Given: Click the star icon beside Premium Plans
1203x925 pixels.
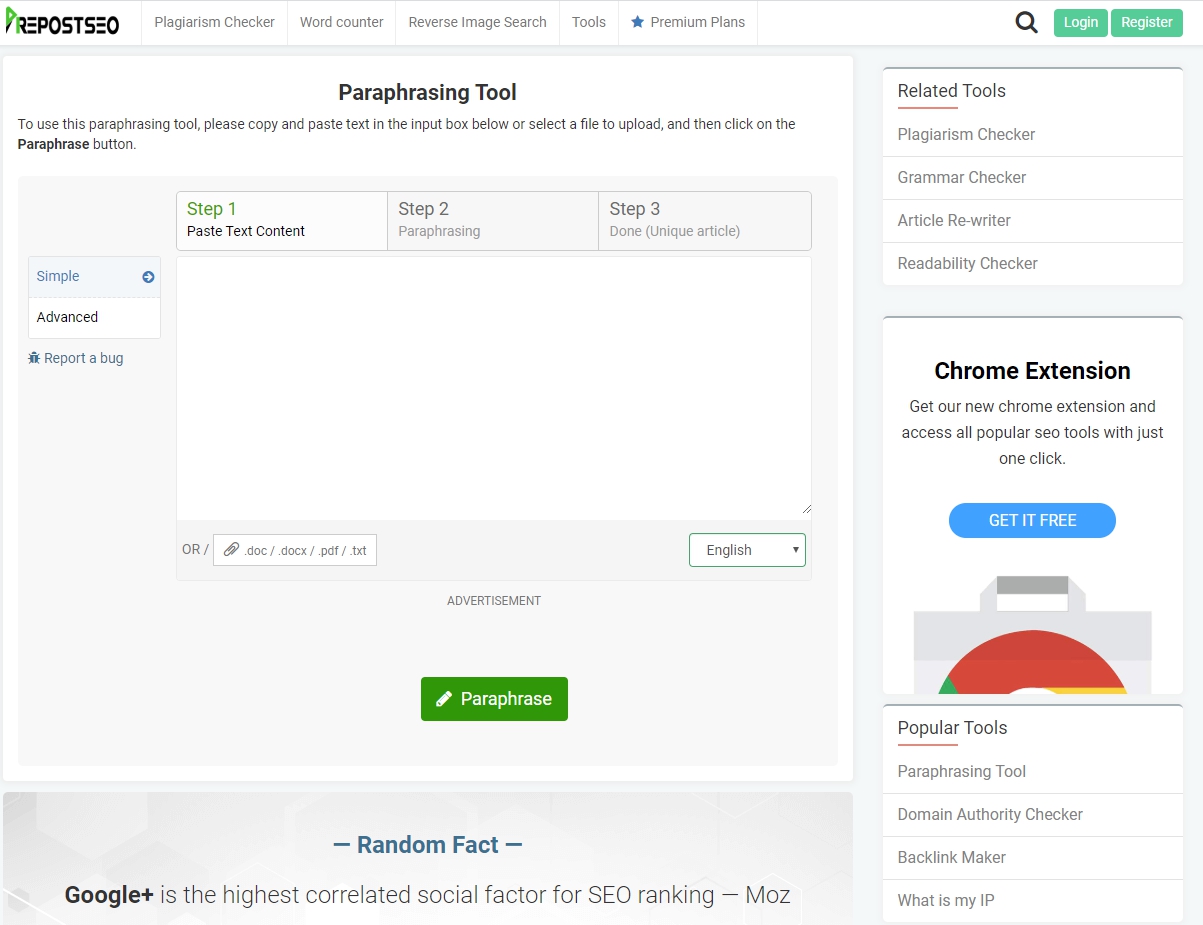Looking at the screenshot, I should click(x=637, y=22).
